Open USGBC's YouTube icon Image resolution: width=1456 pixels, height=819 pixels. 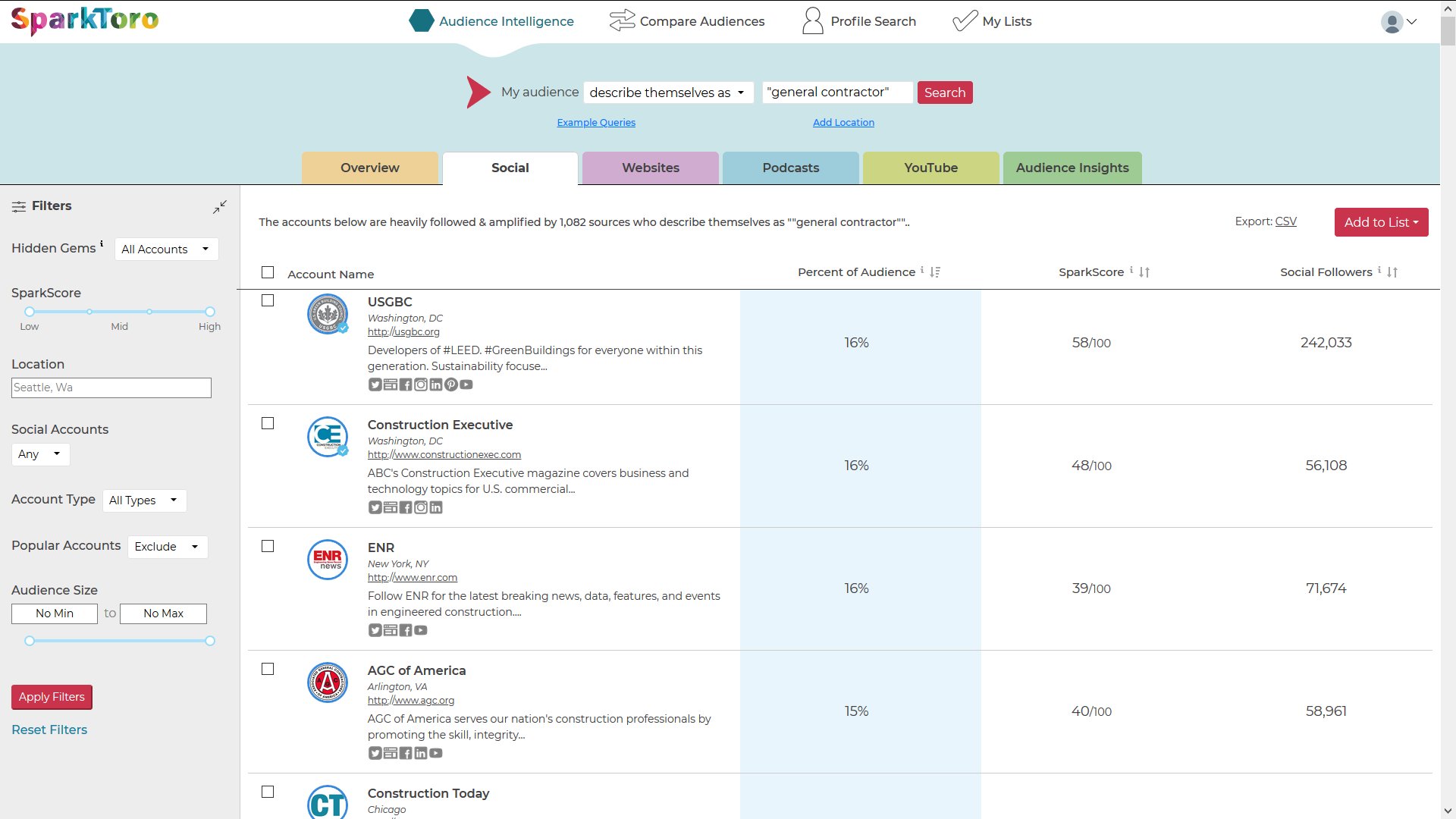(x=466, y=384)
